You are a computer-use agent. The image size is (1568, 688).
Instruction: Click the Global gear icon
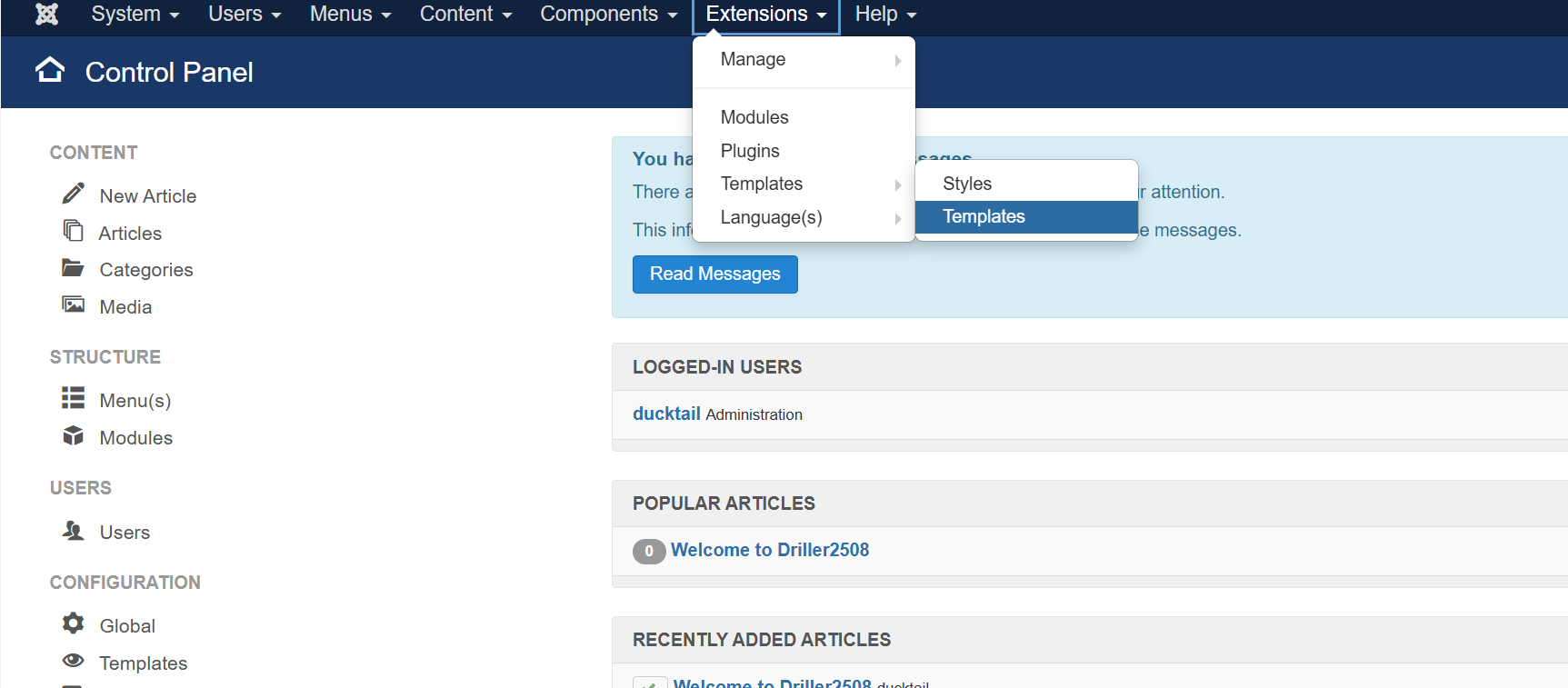pos(73,623)
